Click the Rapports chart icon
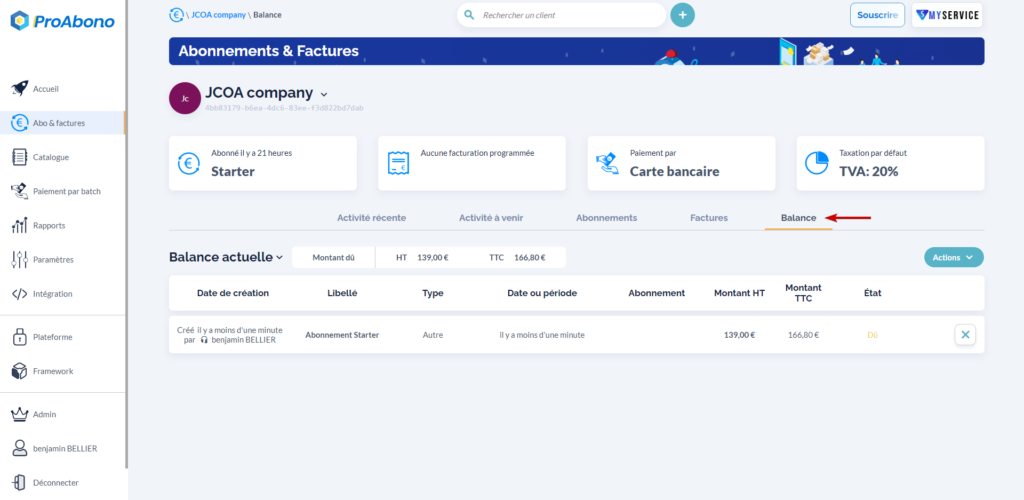This screenshot has width=1024, height=500. [20, 225]
